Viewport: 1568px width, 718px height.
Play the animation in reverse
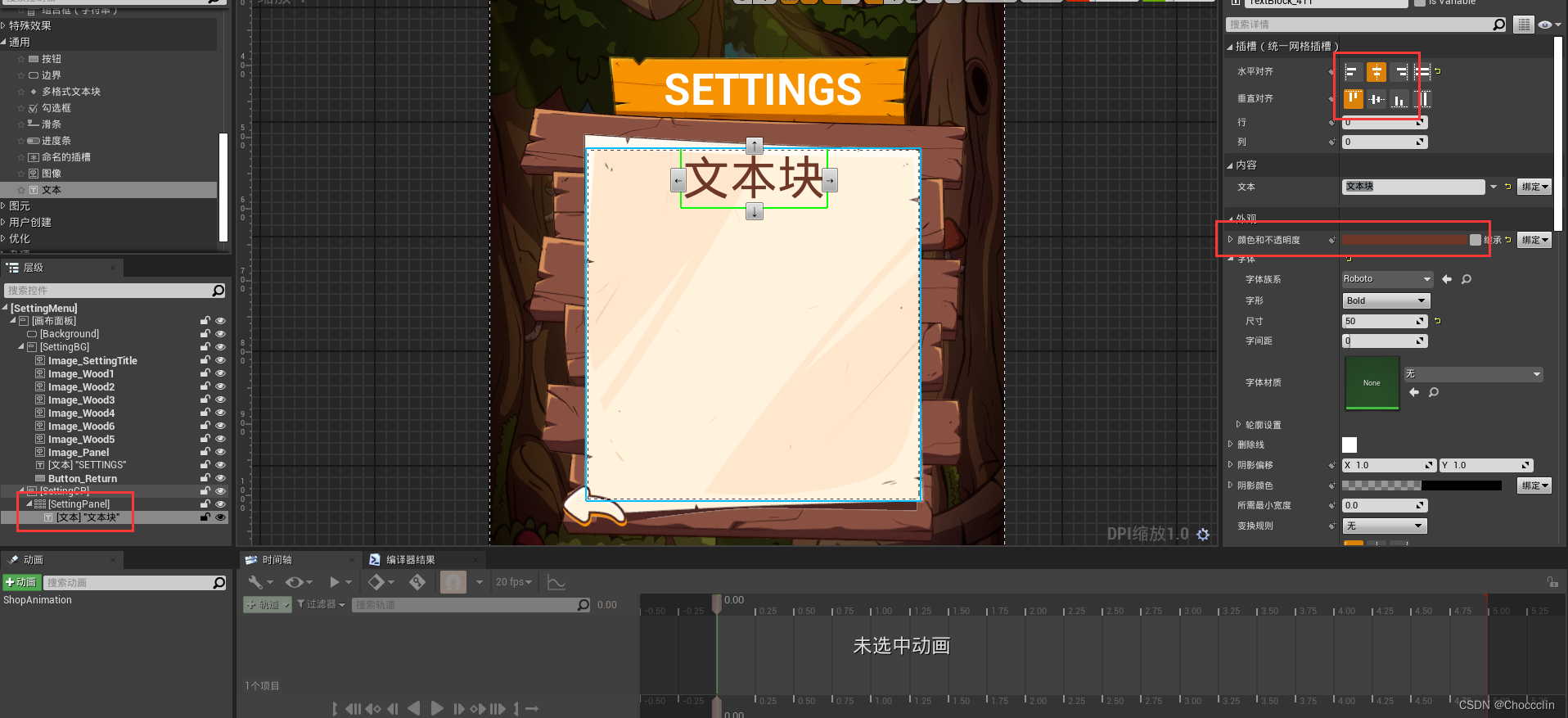point(414,708)
